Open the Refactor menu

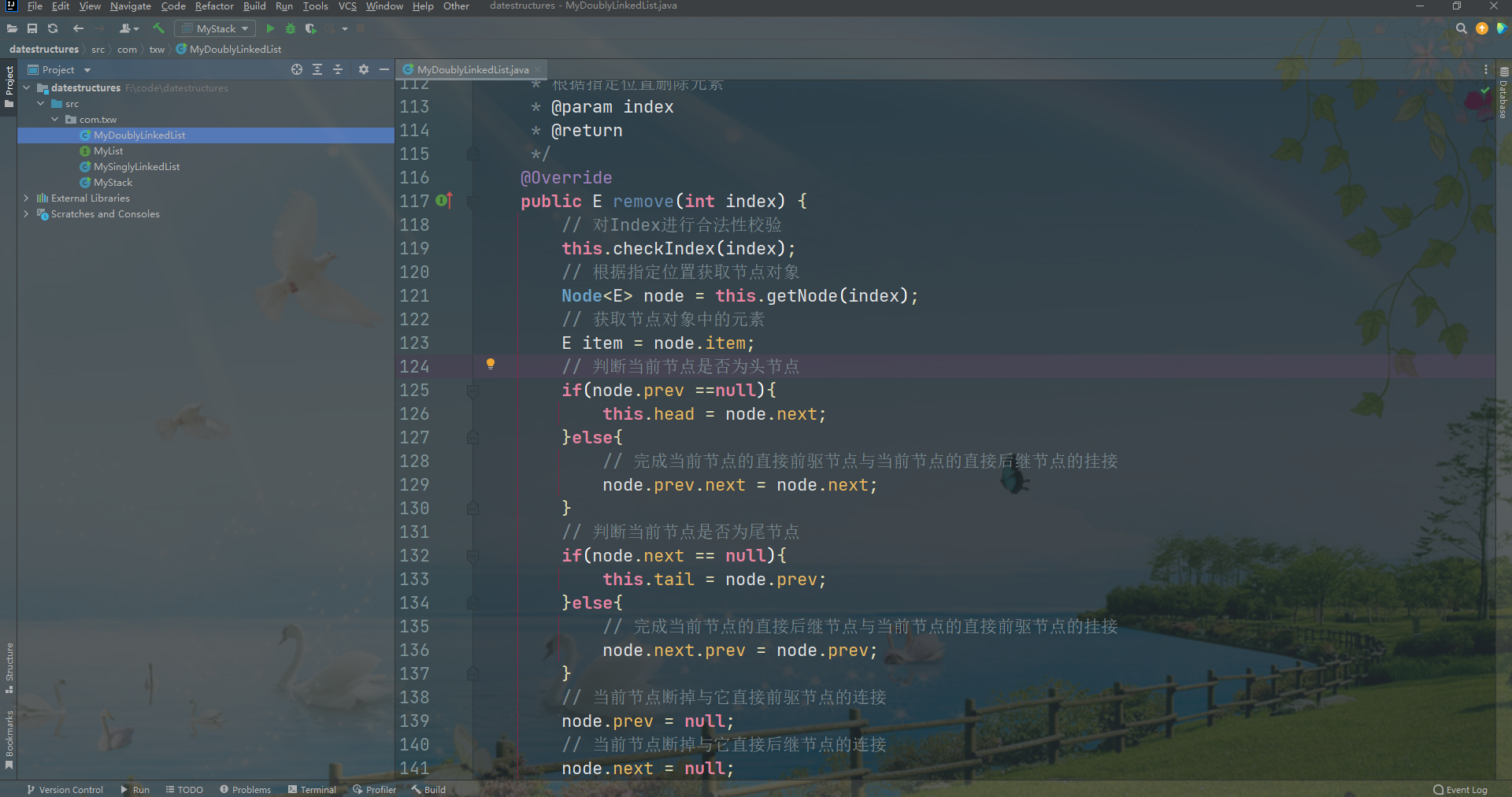pyautogui.click(x=214, y=6)
